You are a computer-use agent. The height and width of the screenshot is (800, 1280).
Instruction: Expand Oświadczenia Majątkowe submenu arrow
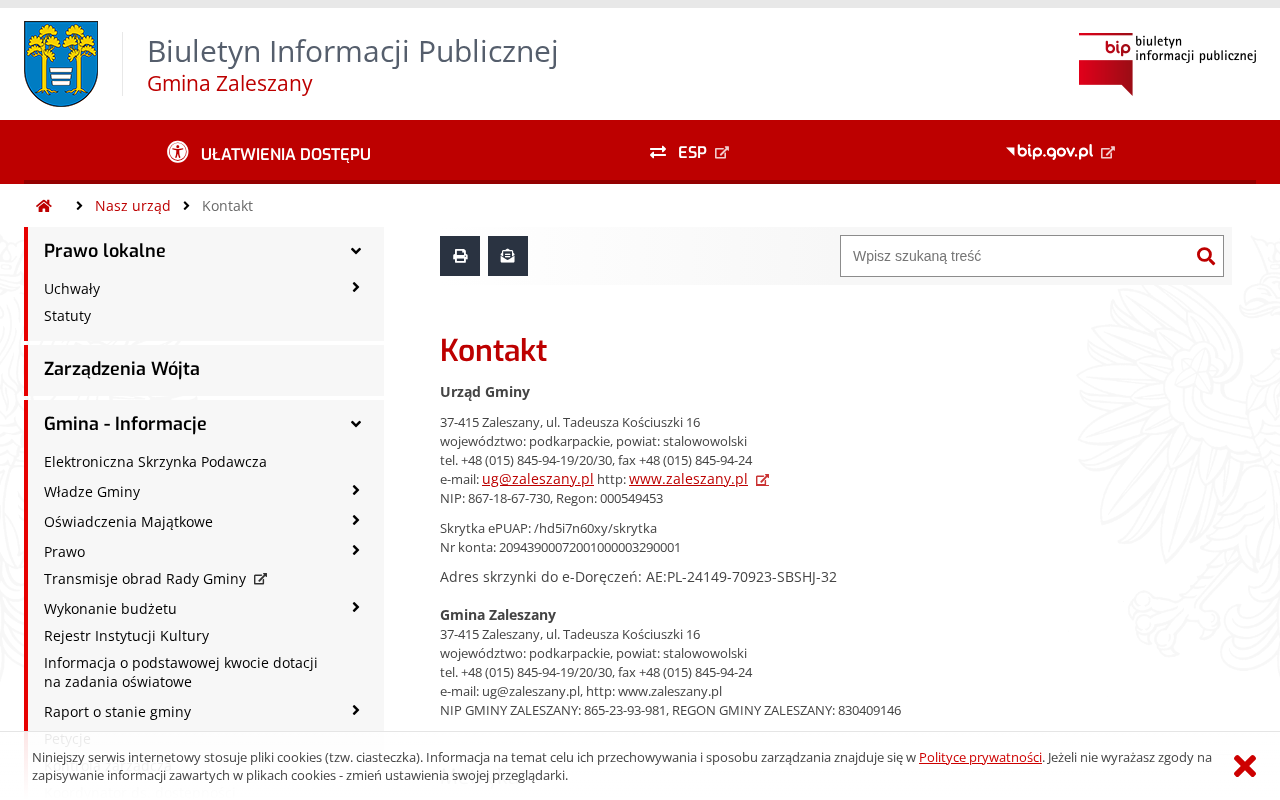point(356,521)
